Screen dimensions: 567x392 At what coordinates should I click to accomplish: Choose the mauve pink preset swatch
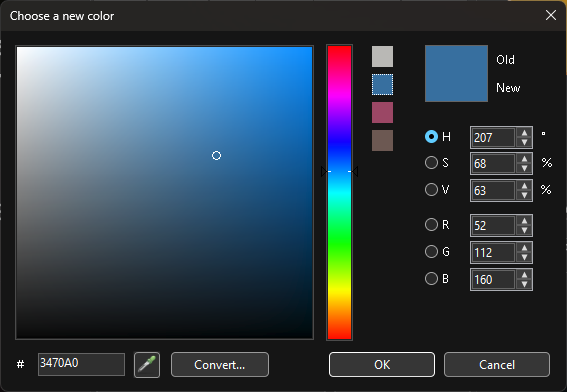point(382,112)
